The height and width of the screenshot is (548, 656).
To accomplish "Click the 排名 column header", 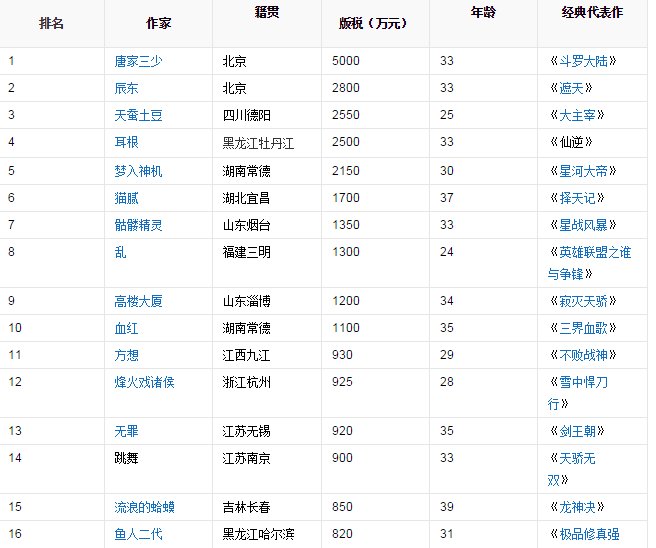I will pos(51,23).
